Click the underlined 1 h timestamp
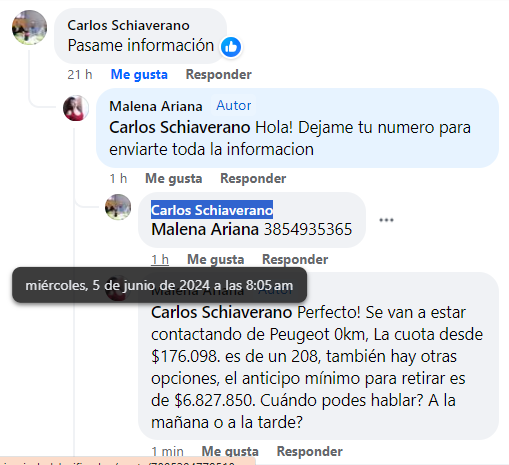The image size is (509, 465). coord(160,260)
